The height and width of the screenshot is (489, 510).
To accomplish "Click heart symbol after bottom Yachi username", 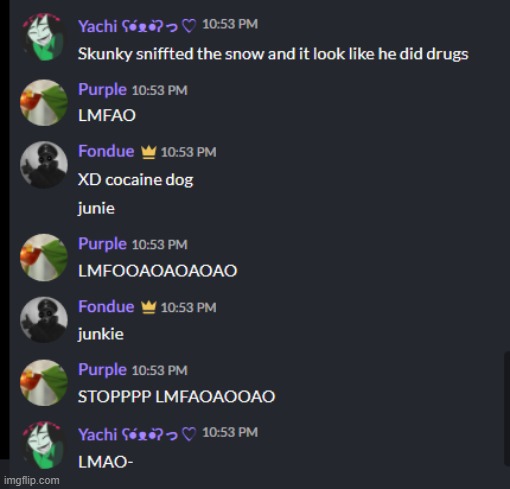I will pyautogui.click(x=189, y=435).
